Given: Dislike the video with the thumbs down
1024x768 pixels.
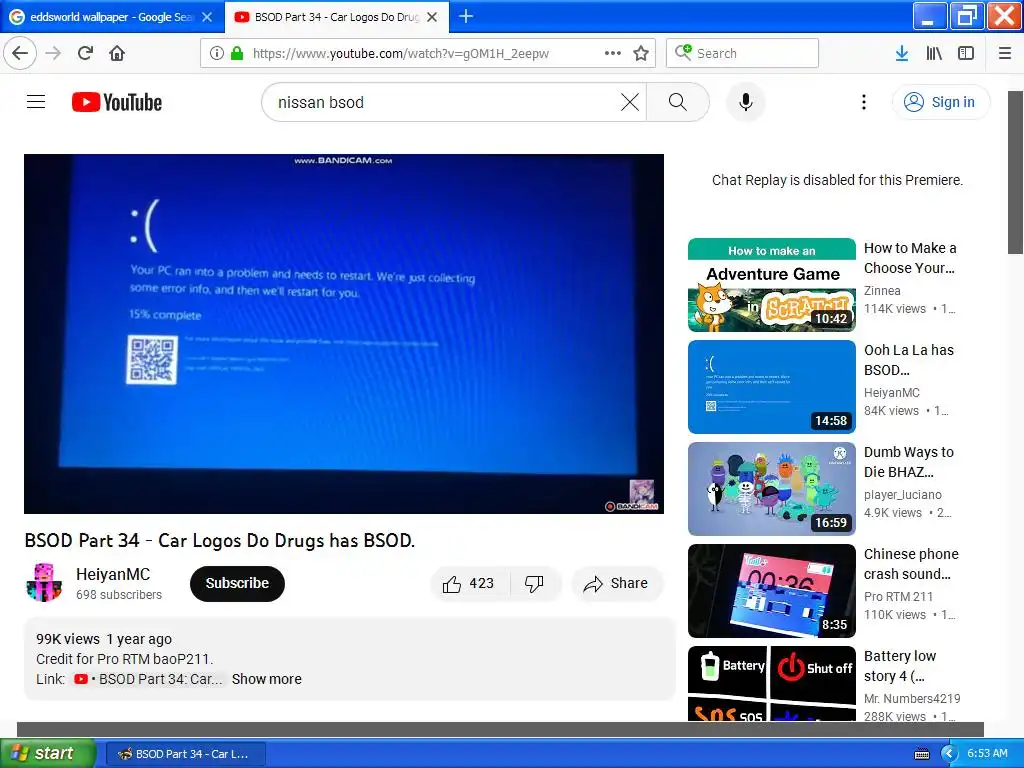Looking at the screenshot, I should click(x=535, y=584).
